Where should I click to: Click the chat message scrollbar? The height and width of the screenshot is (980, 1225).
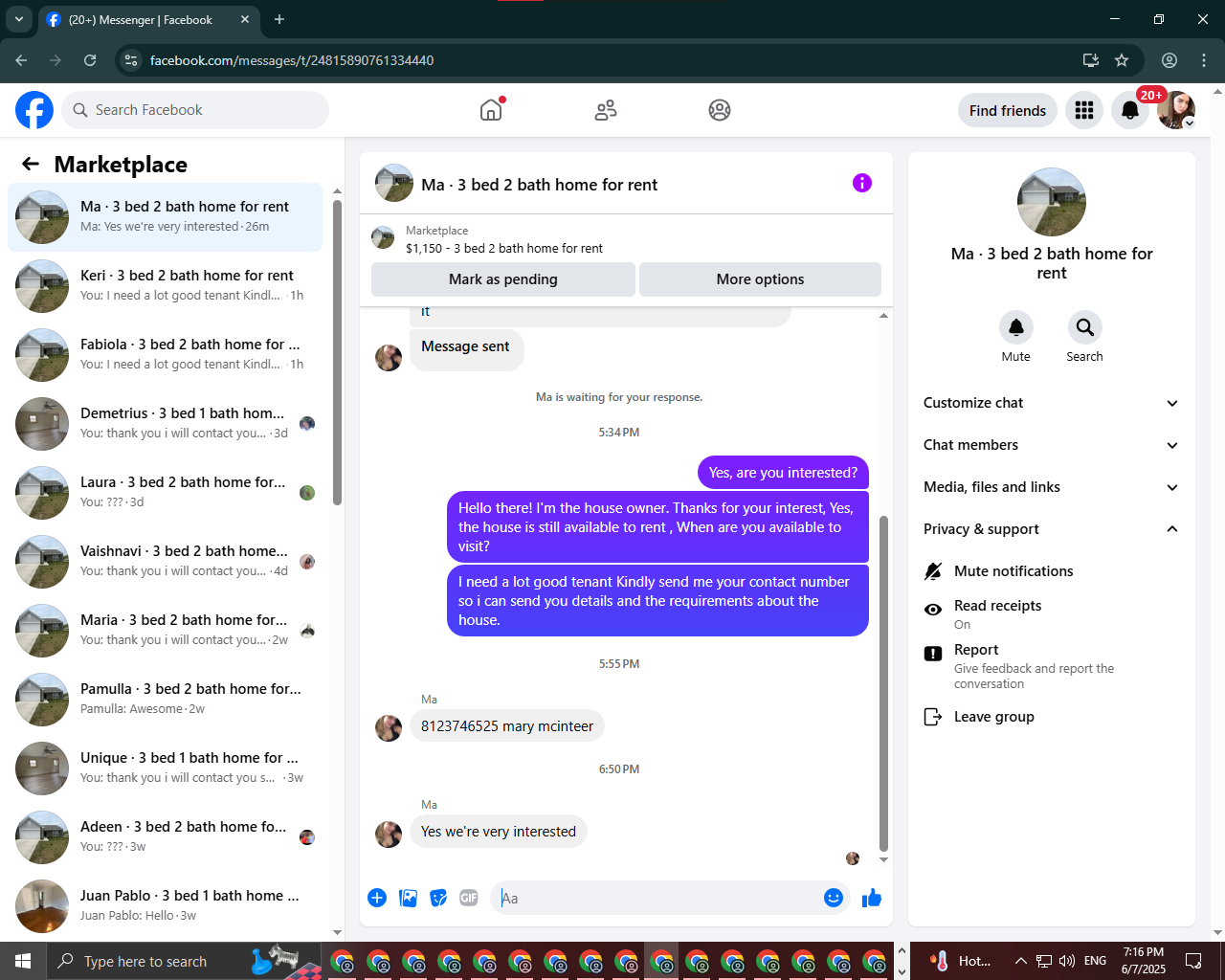pyautogui.click(x=883, y=683)
